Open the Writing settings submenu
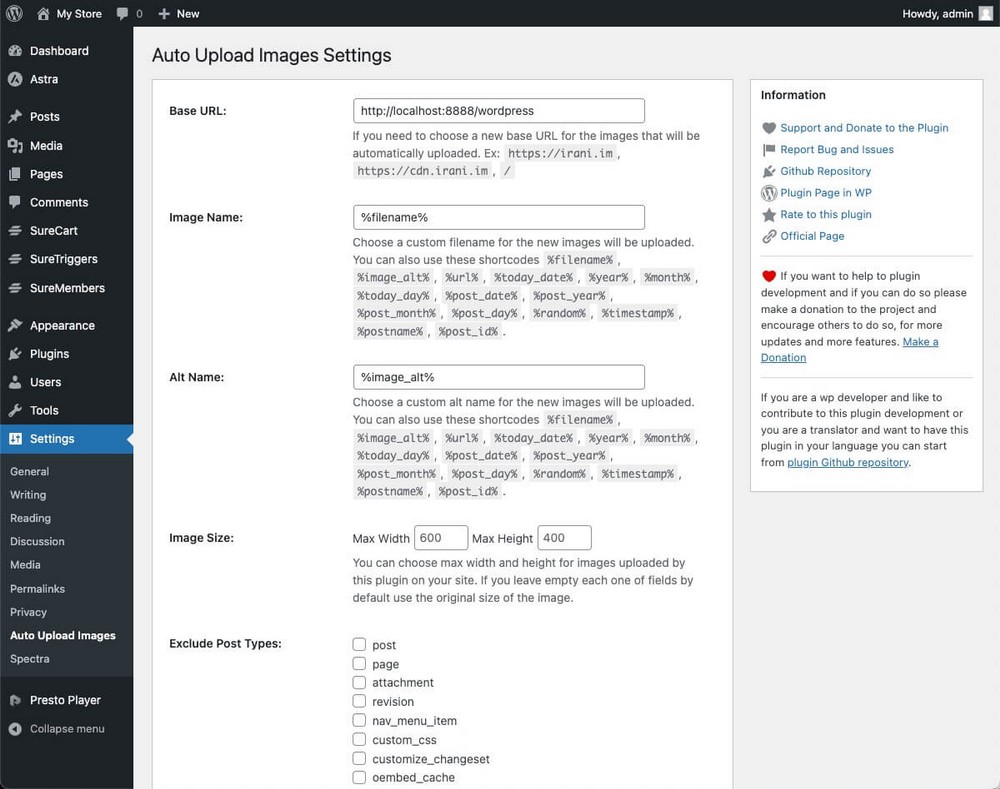 click(28, 495)
